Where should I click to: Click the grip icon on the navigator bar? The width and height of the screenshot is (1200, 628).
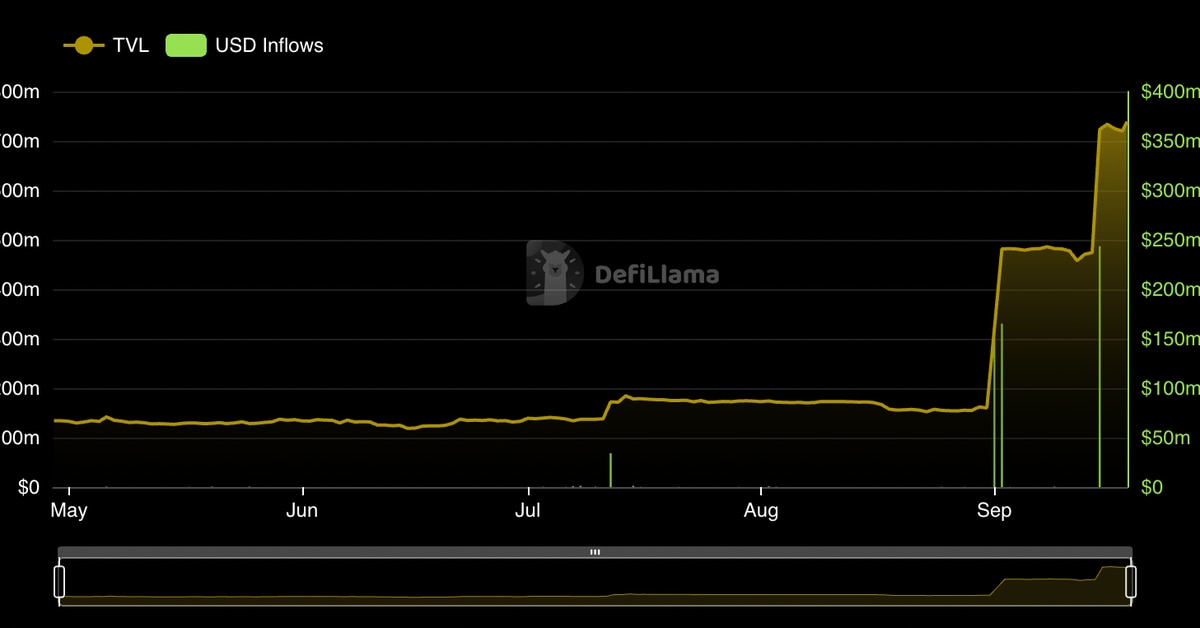click(595, 551)
